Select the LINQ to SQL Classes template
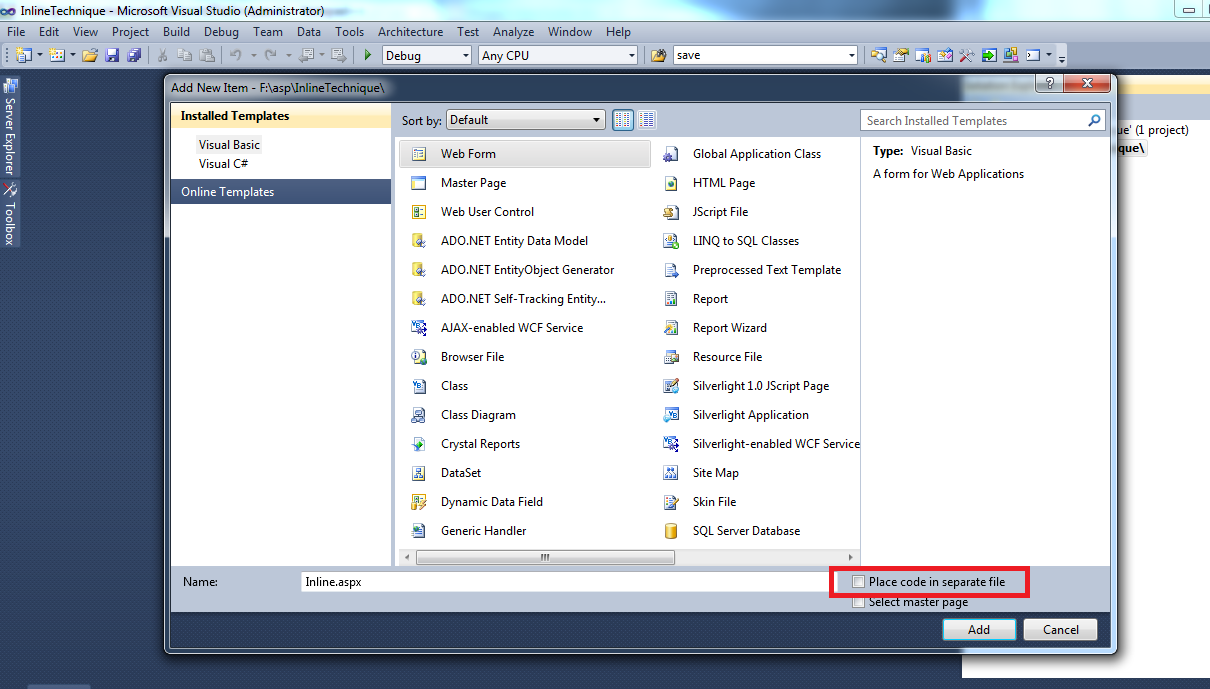The height and width of the screenshot is (689, 1210). (757, 241)
